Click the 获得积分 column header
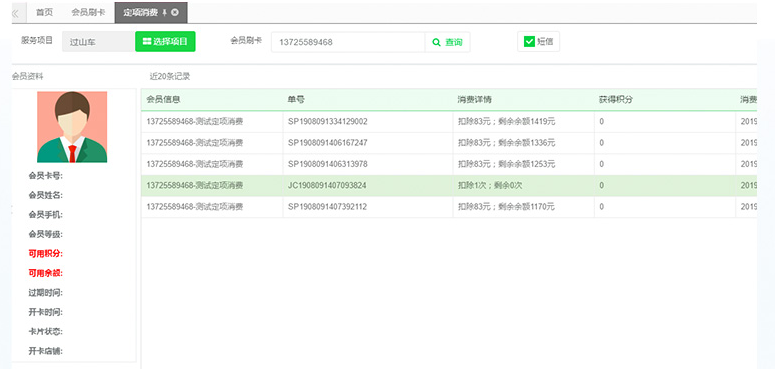Viewport: 777px width, 369px height. click(x=616, y=100)
